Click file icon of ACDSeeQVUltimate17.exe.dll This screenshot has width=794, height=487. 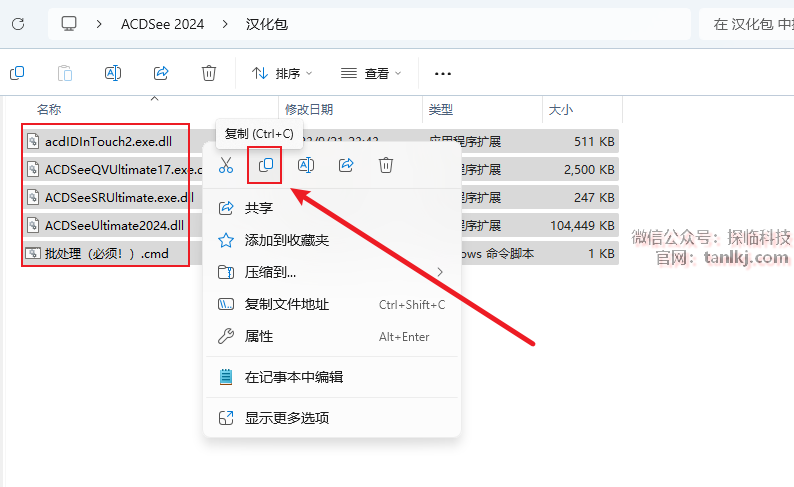click(x=33, y=169)
